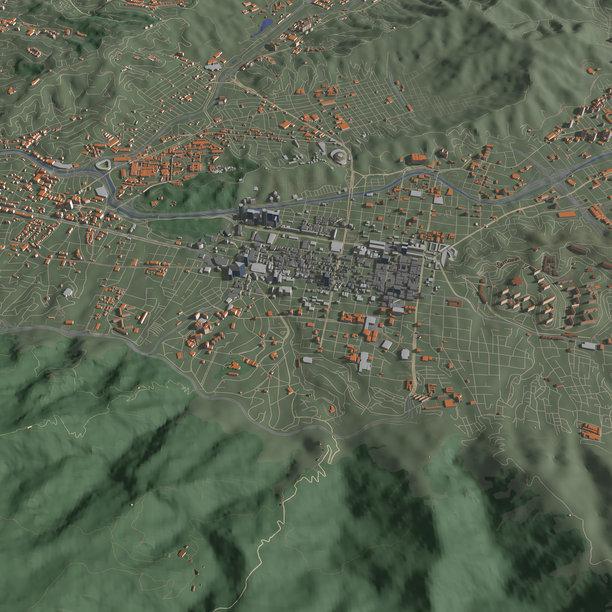The width and height of the screenshot is (612, 612).
Task: Click the tall dark towers at downtown's northwest corner
Action: pyautogui.click(x=260, y=216)
